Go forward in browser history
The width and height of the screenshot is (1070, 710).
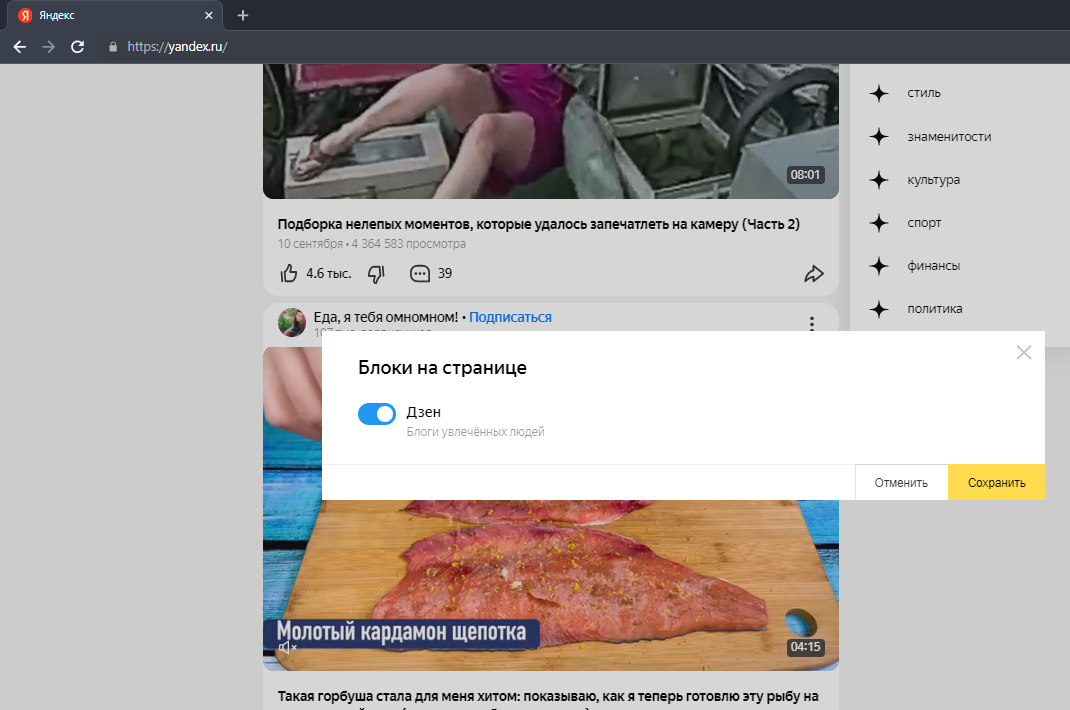coord(48,46)
